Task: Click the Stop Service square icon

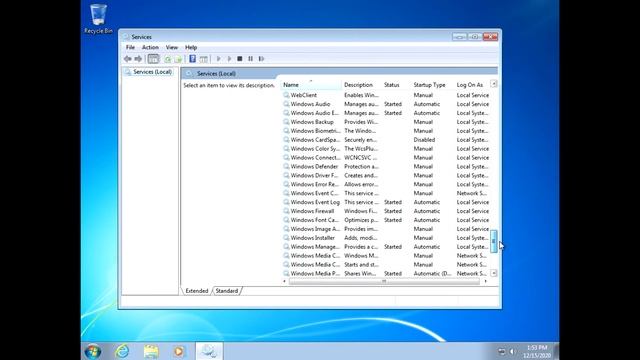Action: [240, 59]
